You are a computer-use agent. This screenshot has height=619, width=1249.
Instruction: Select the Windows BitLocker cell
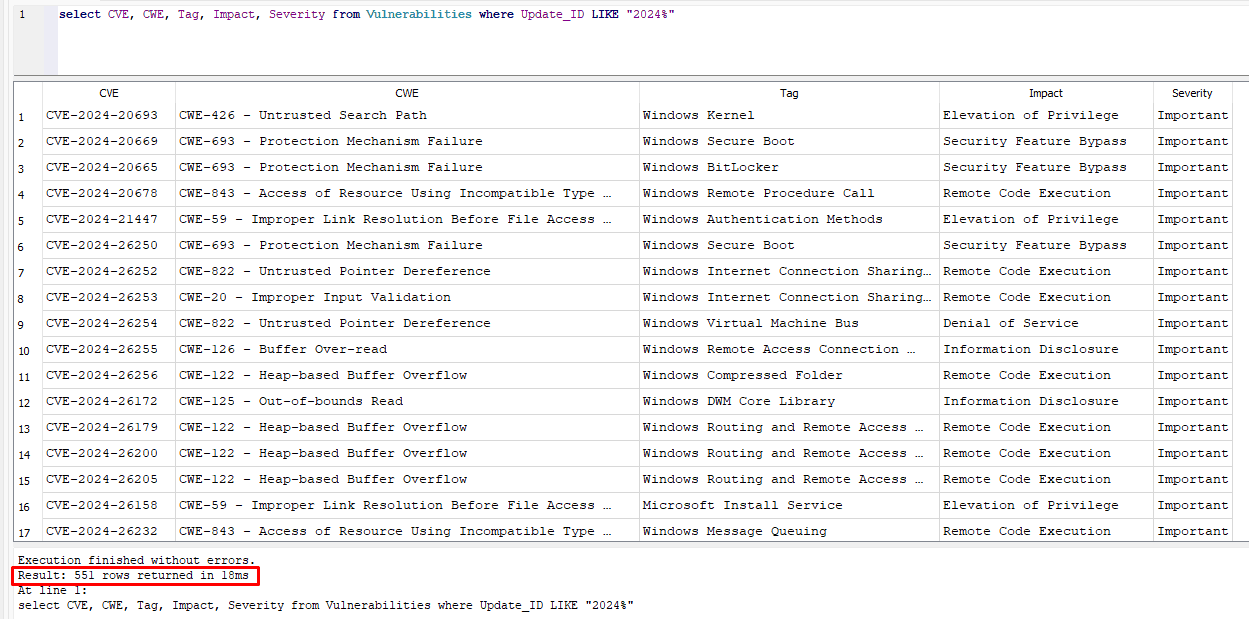pyautogui.click(x=710, y=167)
